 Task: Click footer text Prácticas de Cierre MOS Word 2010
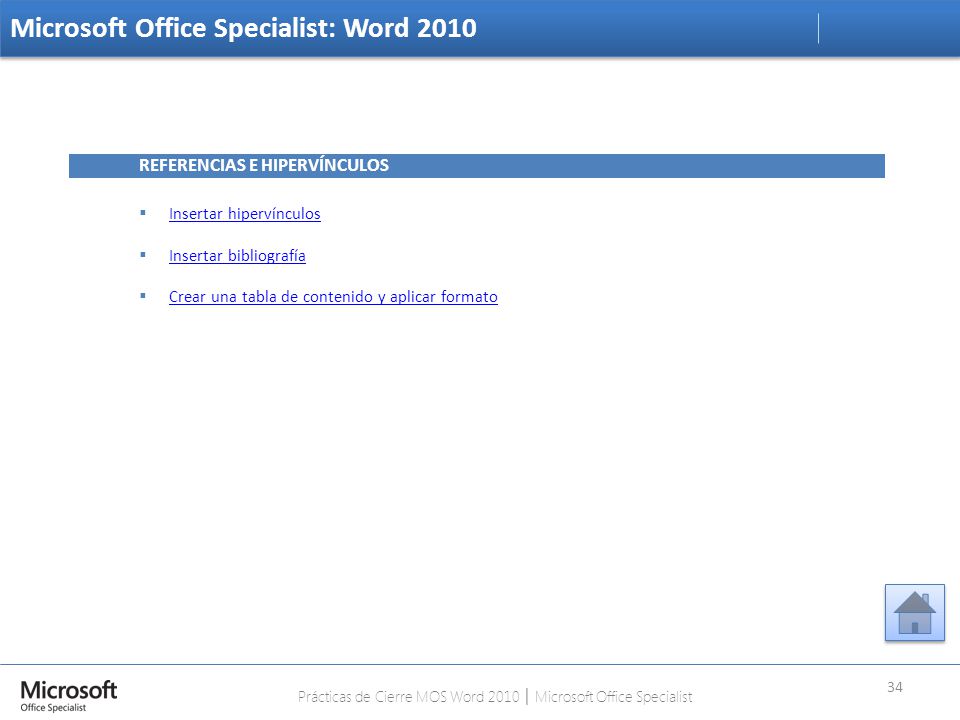[408, 697]
